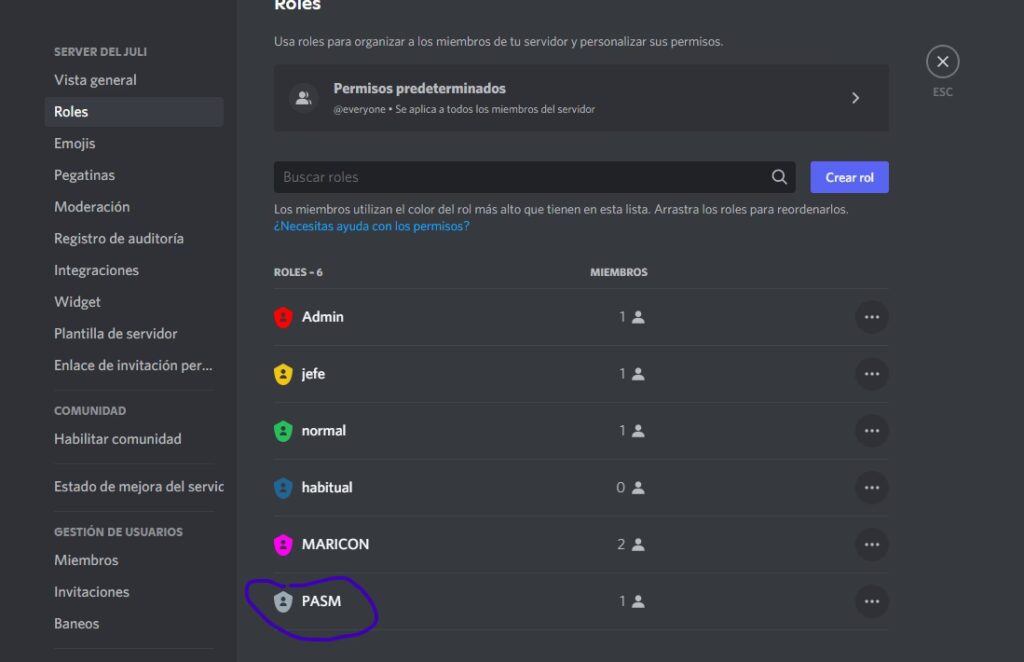Open the three-dot menu for Admin role
This screenshot has width=1024, height=662.
(871, 317)
